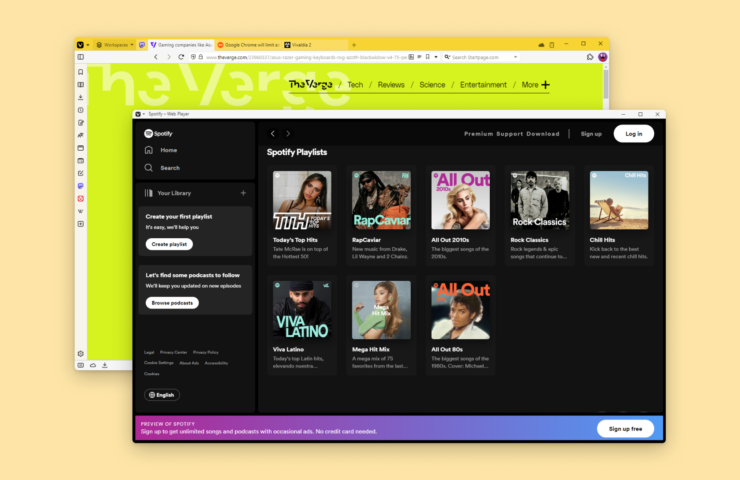Click the sync cloud icon in Vivaldi title bar
This screenshot has height=480, width=740.
click(541, 45)
